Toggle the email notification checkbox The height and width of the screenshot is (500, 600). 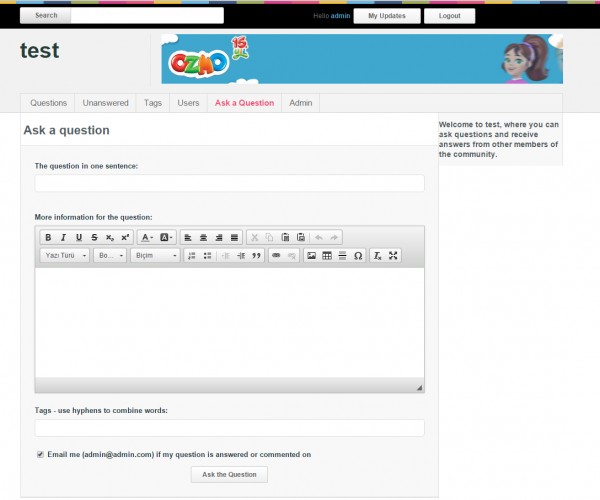[x=40, y=454]
